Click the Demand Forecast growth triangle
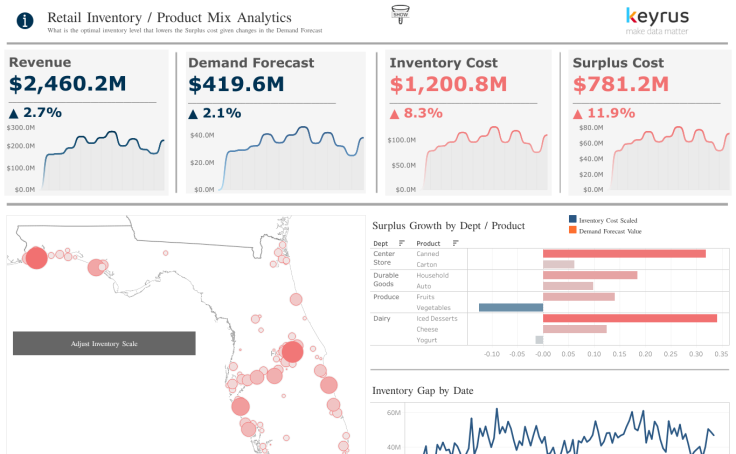Image resolution: width=736 pixels, height=454 pixels. [194, 113]
